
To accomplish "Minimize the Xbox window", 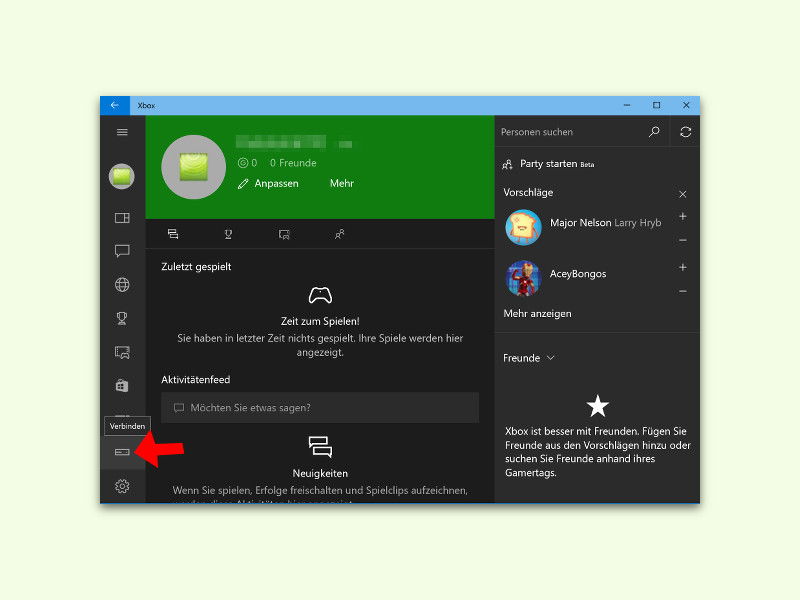I will point(627,105).
